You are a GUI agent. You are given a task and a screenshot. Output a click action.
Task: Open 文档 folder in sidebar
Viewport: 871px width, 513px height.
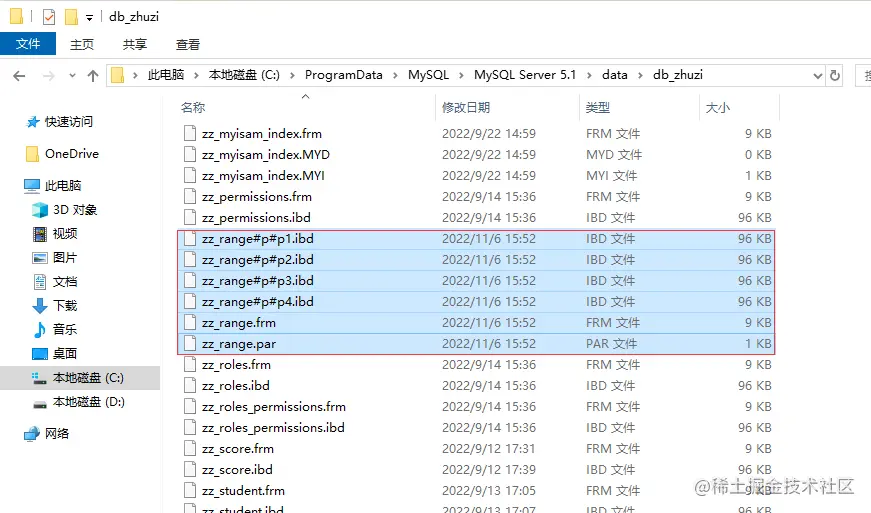tap(64, 281)
